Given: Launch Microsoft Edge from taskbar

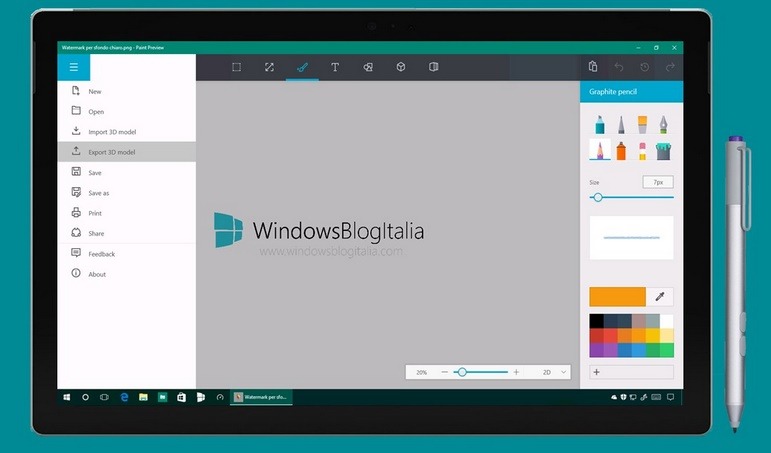Looking at the screenshot, I should (124, 397).
